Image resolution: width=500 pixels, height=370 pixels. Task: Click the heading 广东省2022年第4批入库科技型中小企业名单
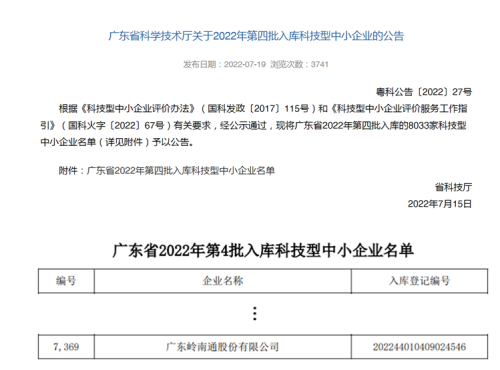263,251
